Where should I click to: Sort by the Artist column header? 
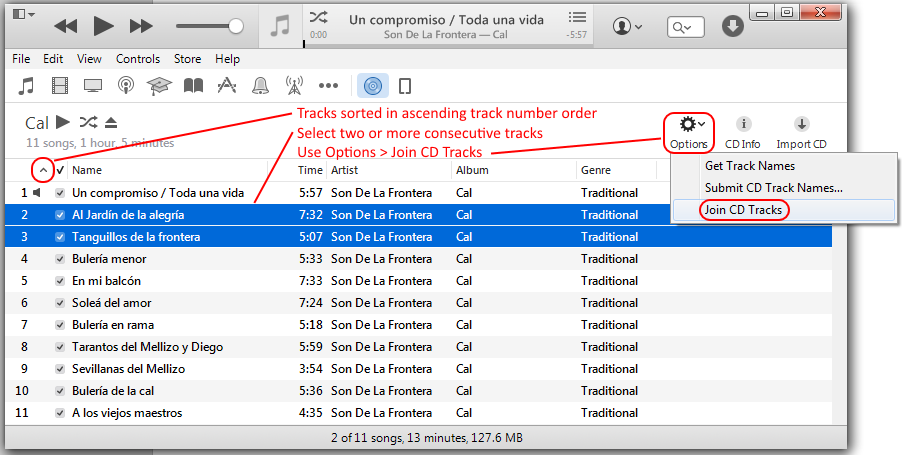click(x=344, y=170)
